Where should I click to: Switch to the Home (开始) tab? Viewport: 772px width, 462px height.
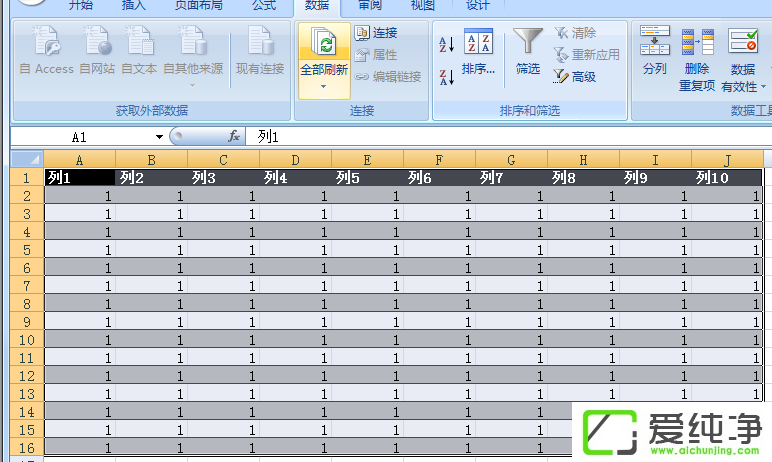(81, 5)
